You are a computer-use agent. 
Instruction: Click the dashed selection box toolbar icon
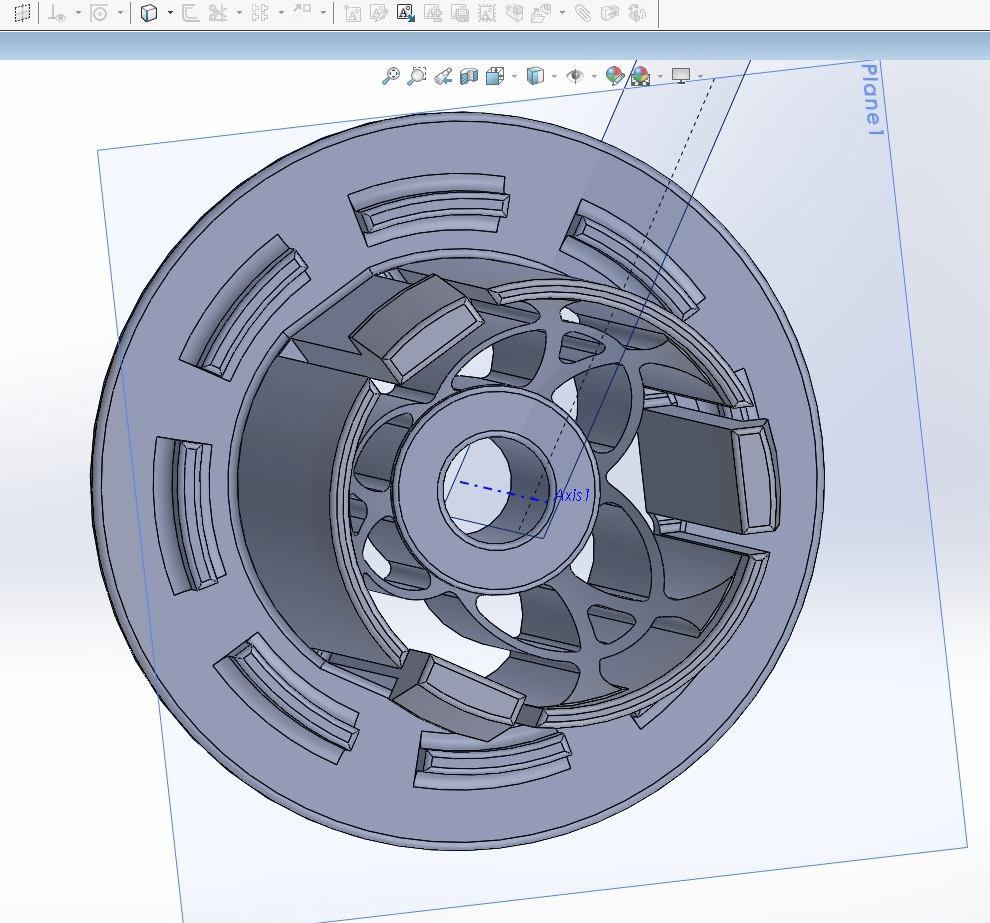[x=22, y=13]
